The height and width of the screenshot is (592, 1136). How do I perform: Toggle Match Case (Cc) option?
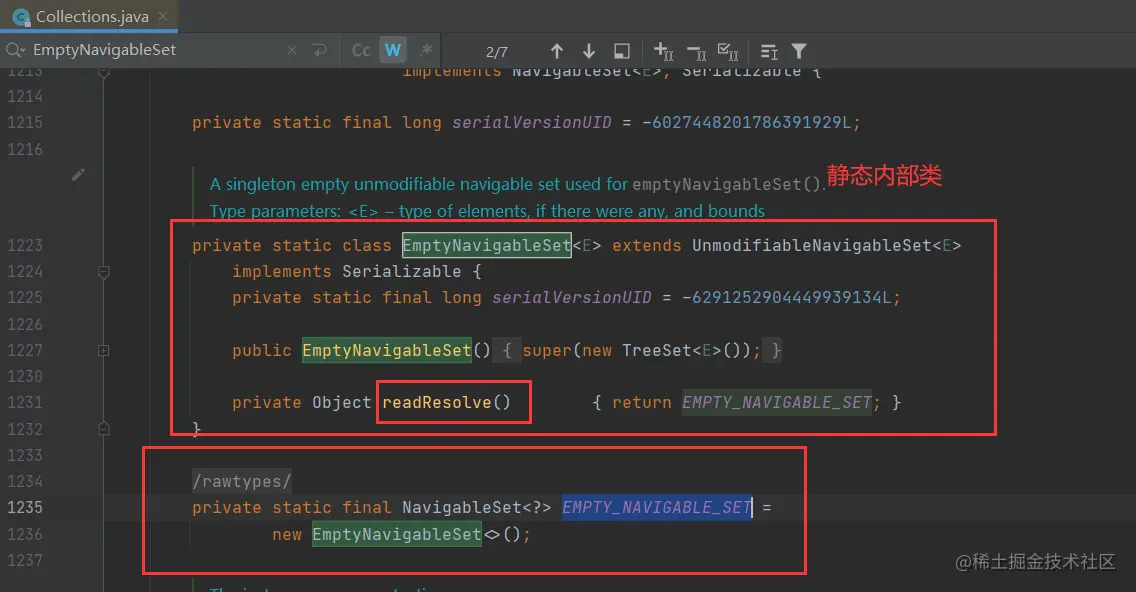click(x=361, y=51)
